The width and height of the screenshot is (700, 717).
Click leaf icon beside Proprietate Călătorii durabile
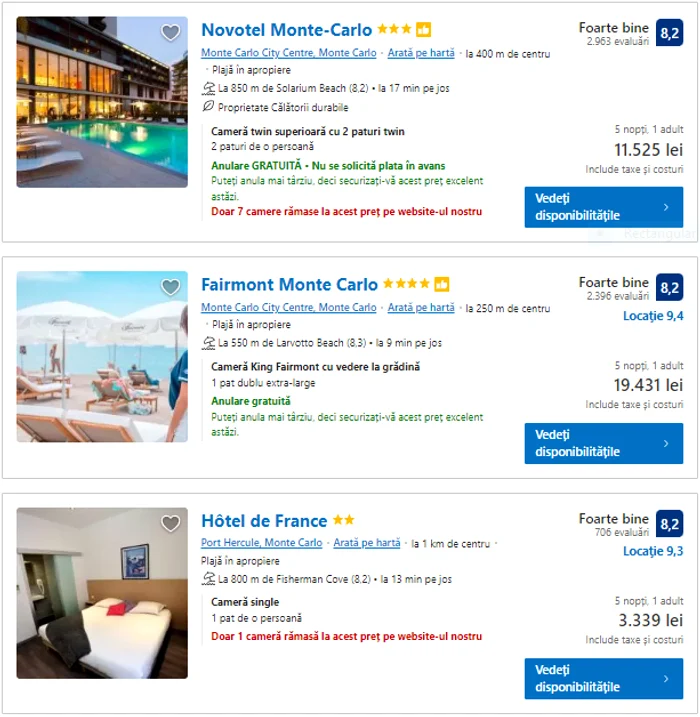click(208, 107)
